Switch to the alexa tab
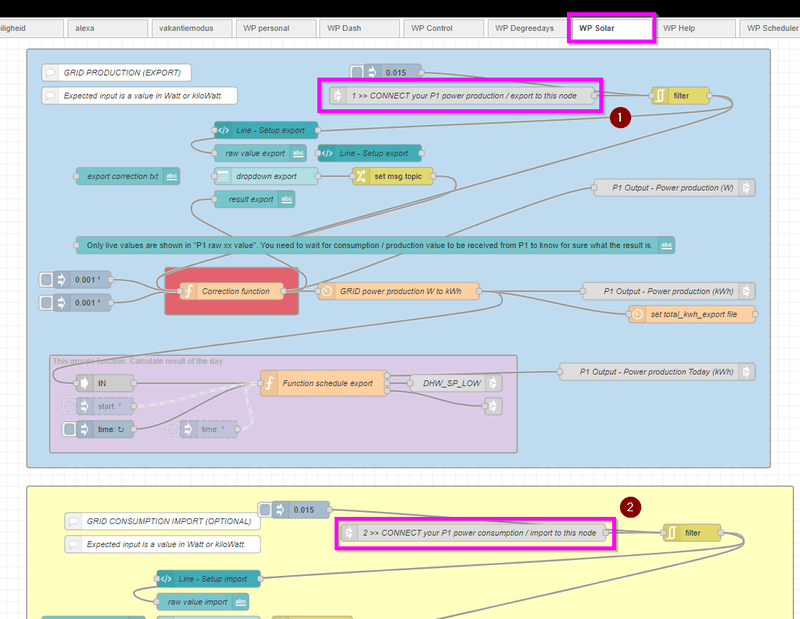The image size is (800, 619). coord(108,28)
